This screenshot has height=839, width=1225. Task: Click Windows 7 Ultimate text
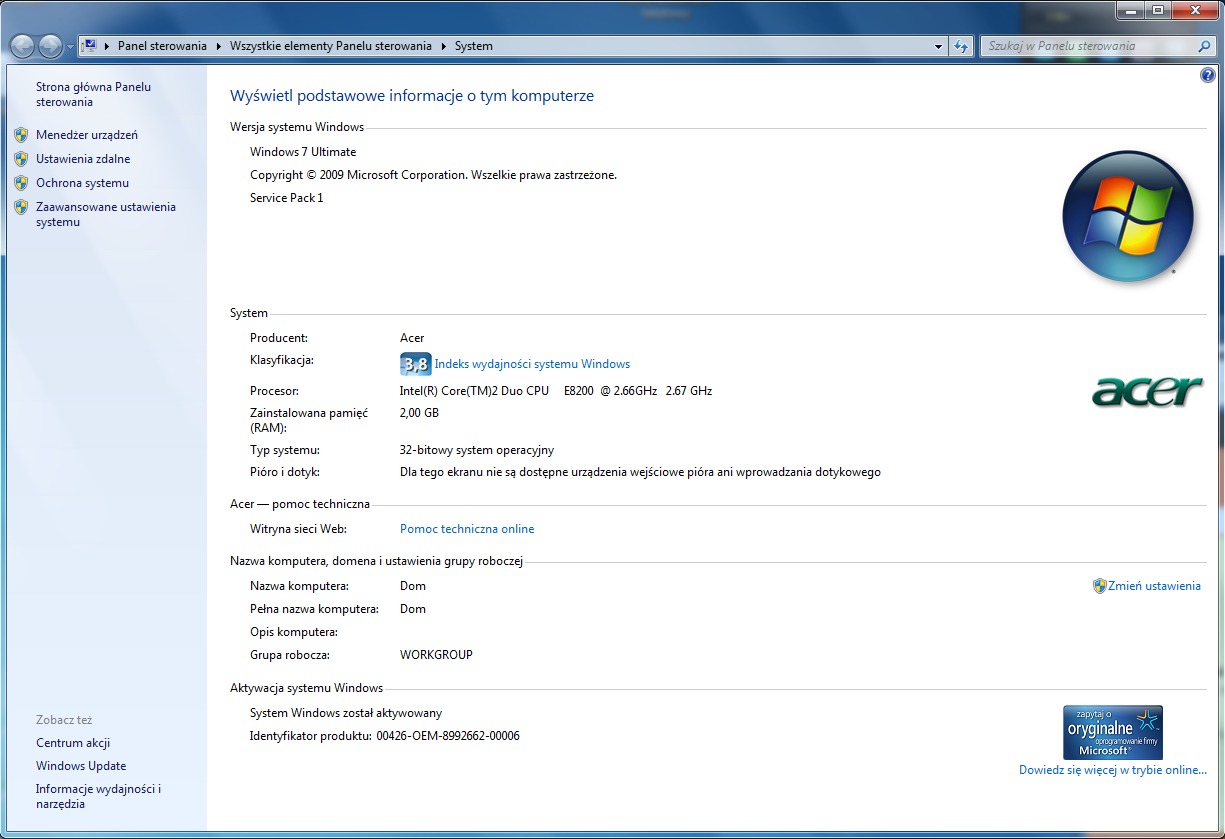coord(303,152)
